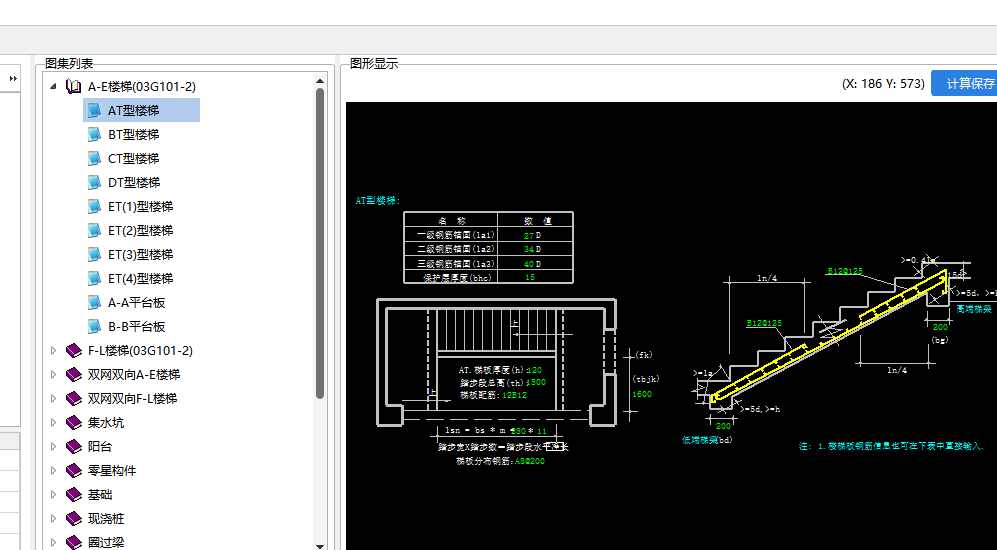The width and height of the screenshot is (997, 550).
Task: Expand the 基础 tree node
Action: pos(53,495)
